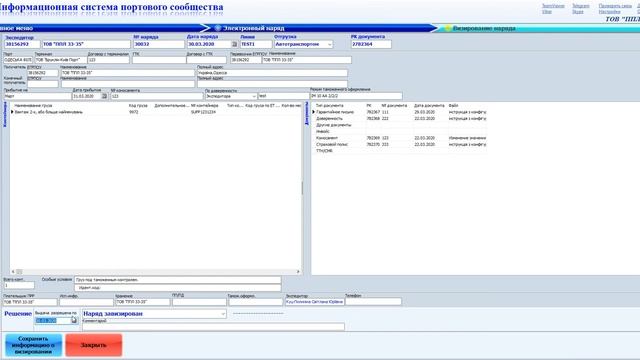Select the vertical Контейнеры side tab
The image size is (640, 360).
(x=5, y=114)
